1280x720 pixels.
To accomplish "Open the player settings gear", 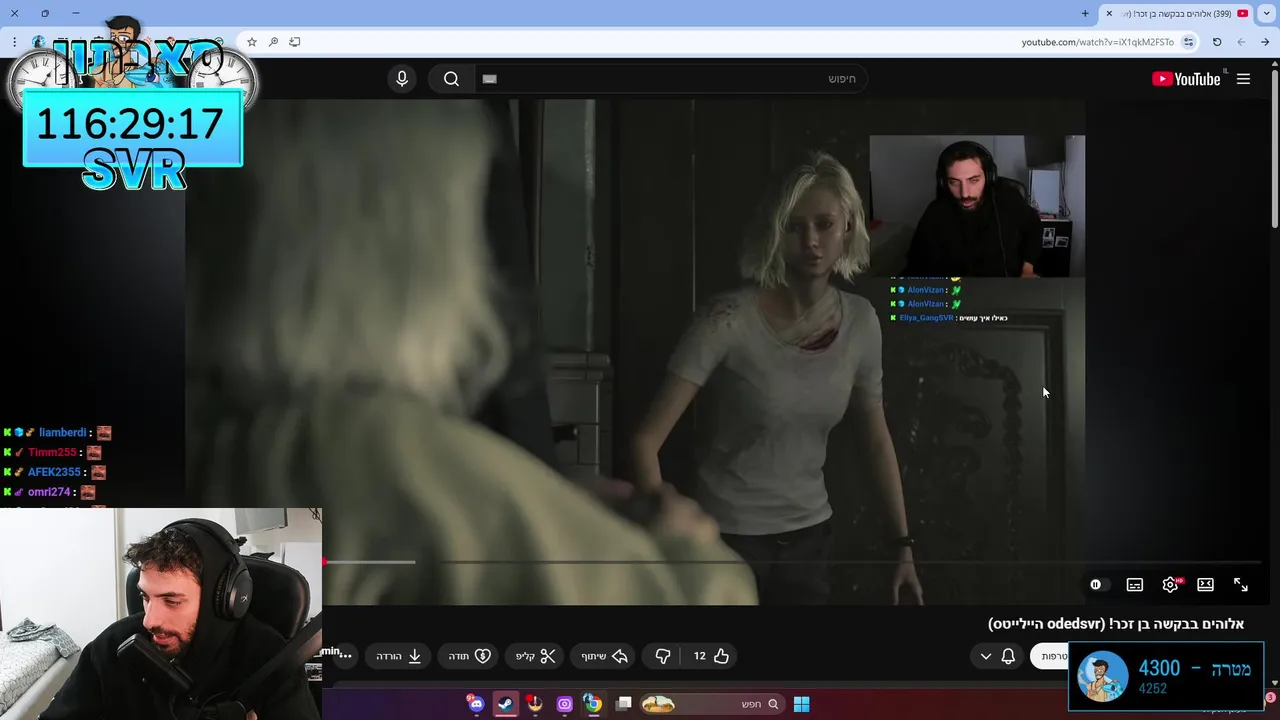I will click(x=1170, y=585).
